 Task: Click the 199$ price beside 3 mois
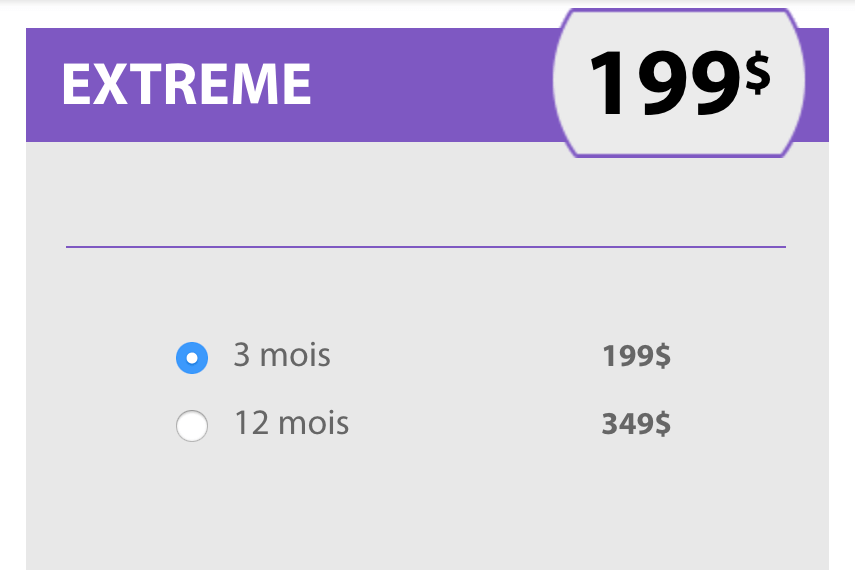pyautogui.click(x=636, y=356)
